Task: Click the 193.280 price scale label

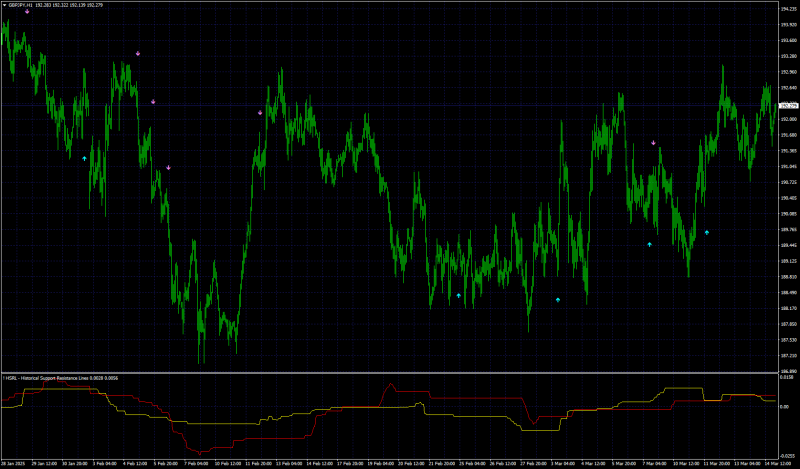Action: coord(788,56)
